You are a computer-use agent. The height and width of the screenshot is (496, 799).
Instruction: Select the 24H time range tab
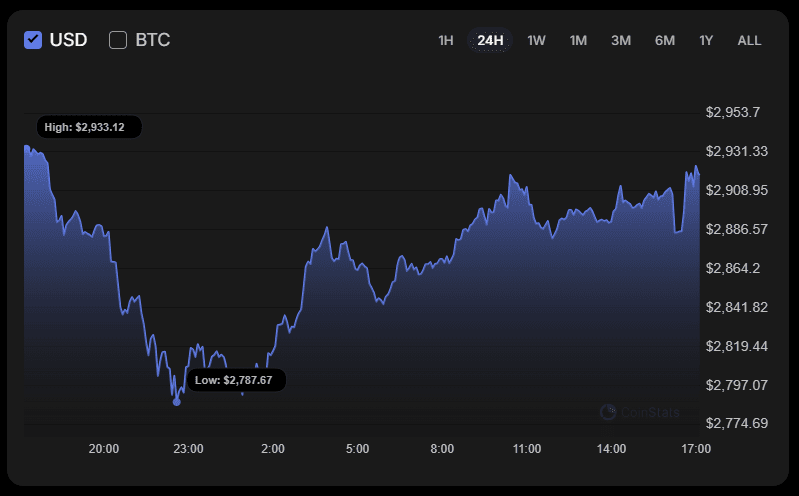click(x=490, y=40)
